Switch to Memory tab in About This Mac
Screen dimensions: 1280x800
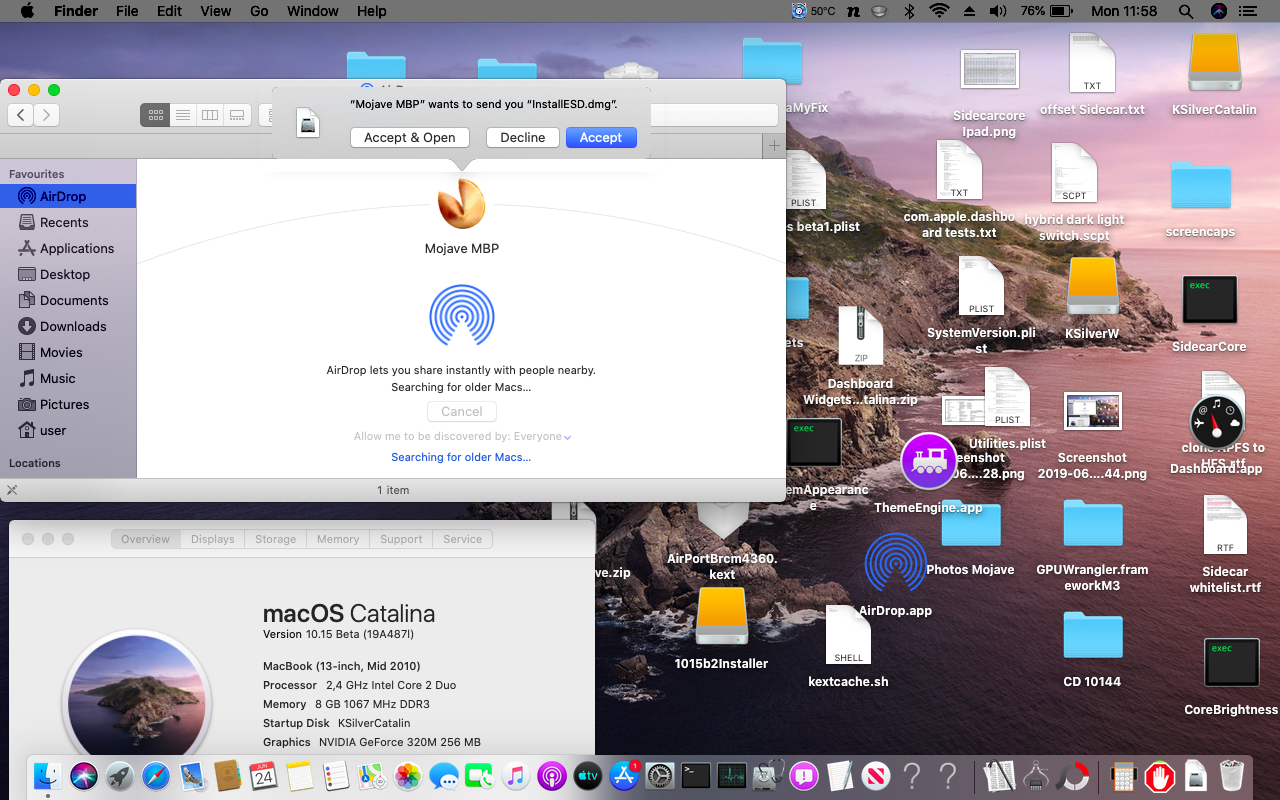(x=338, y=539)
